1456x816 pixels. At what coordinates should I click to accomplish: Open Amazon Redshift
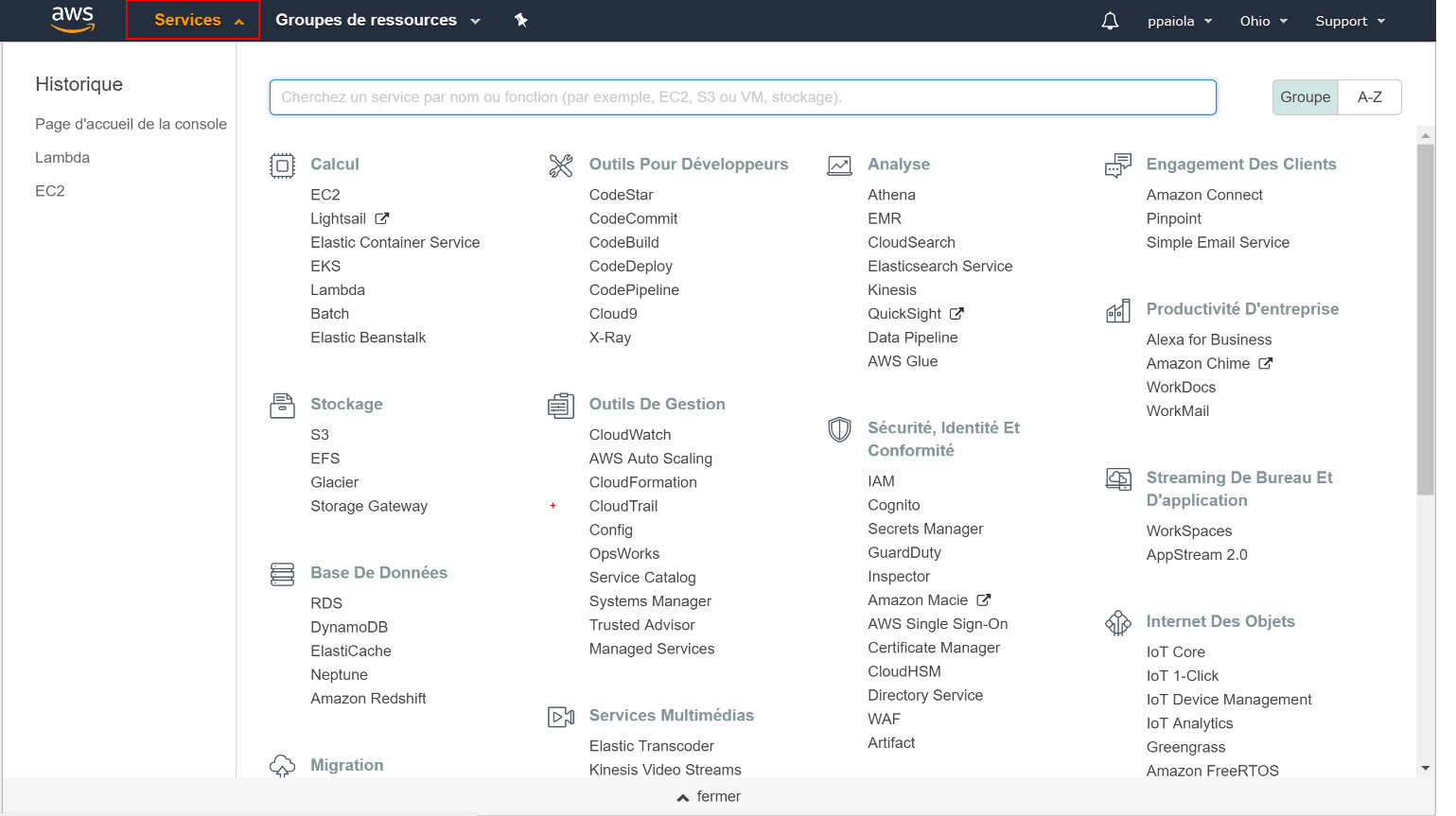[x=368, y=698]
